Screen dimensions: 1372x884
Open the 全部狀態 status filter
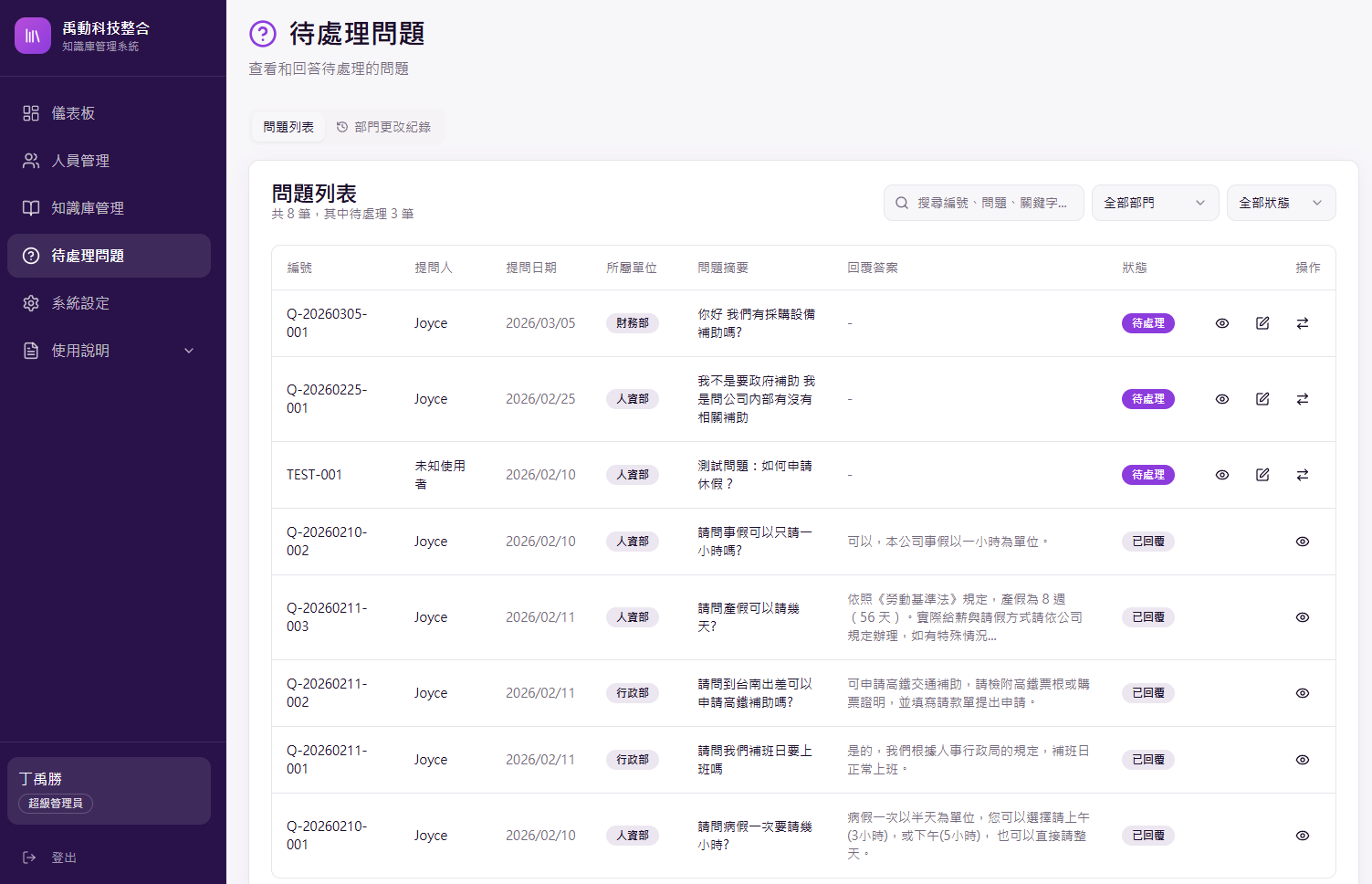(1281, 203)
